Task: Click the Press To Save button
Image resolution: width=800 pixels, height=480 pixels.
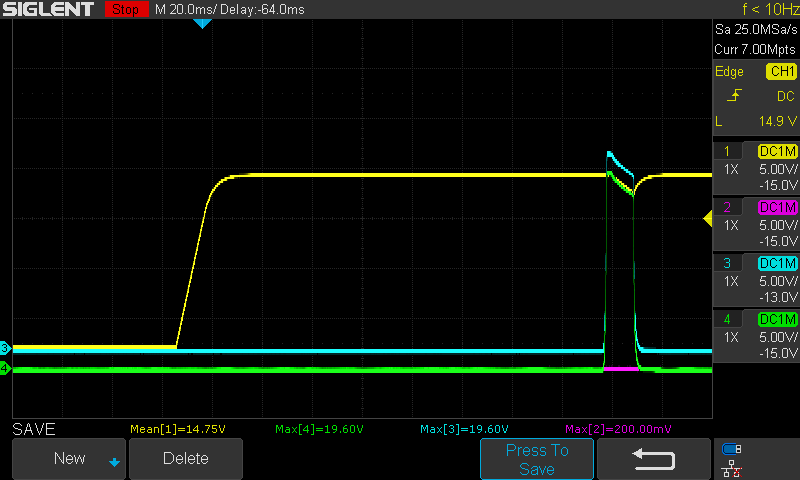Action: coord(537,459)
